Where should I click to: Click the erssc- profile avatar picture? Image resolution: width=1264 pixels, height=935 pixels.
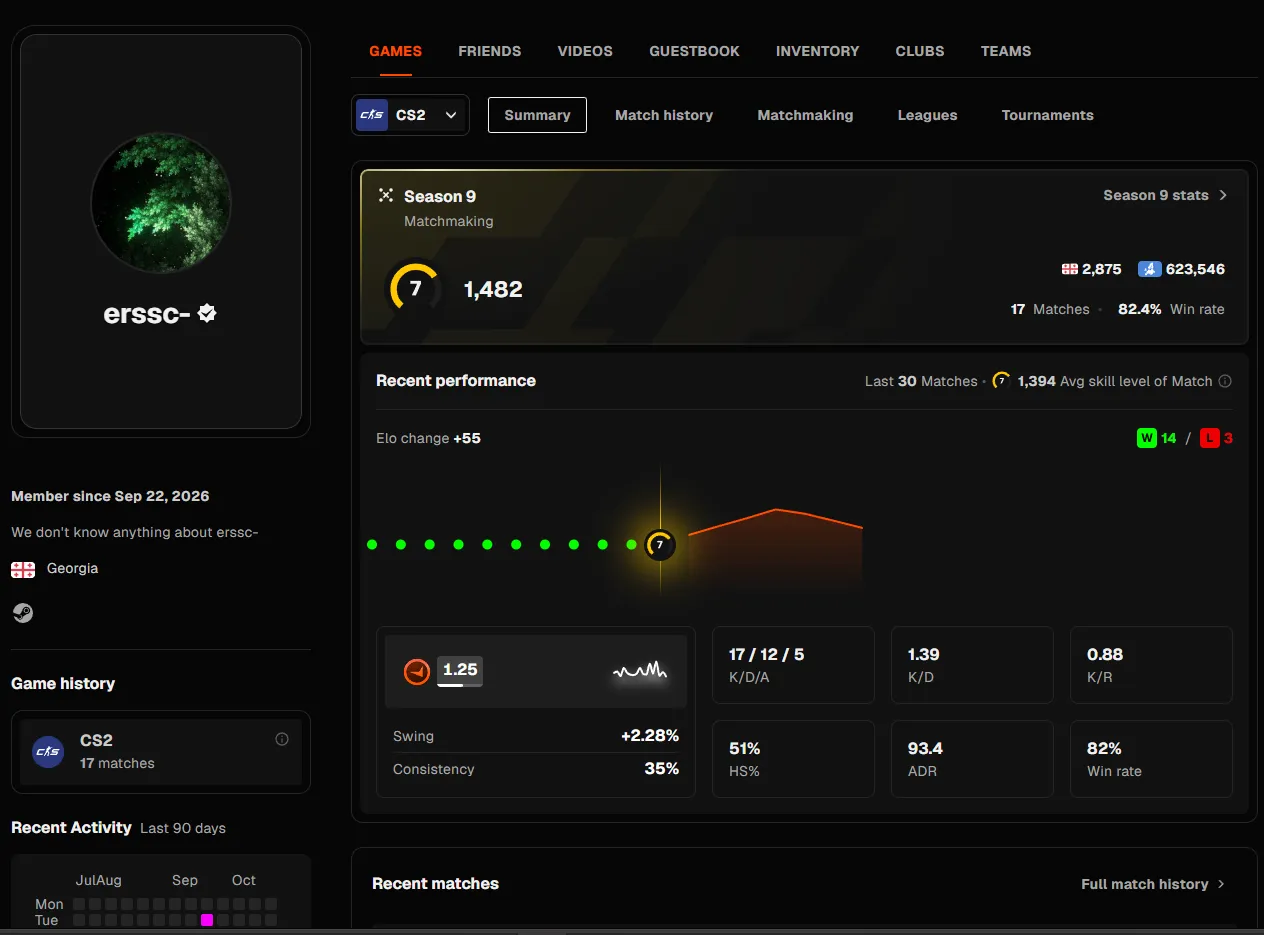tap(161, 203)
